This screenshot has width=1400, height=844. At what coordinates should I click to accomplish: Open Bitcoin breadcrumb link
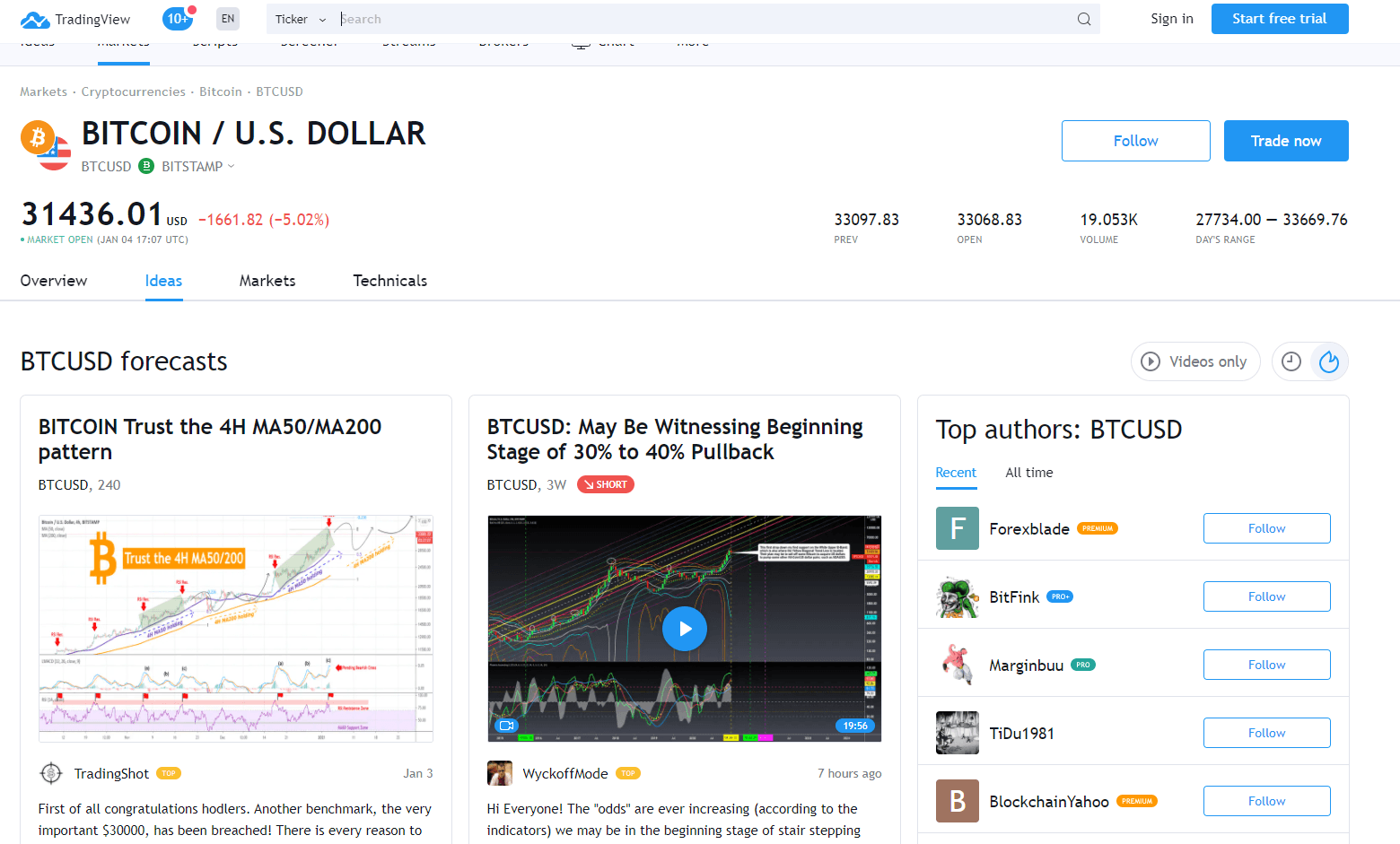221,91
